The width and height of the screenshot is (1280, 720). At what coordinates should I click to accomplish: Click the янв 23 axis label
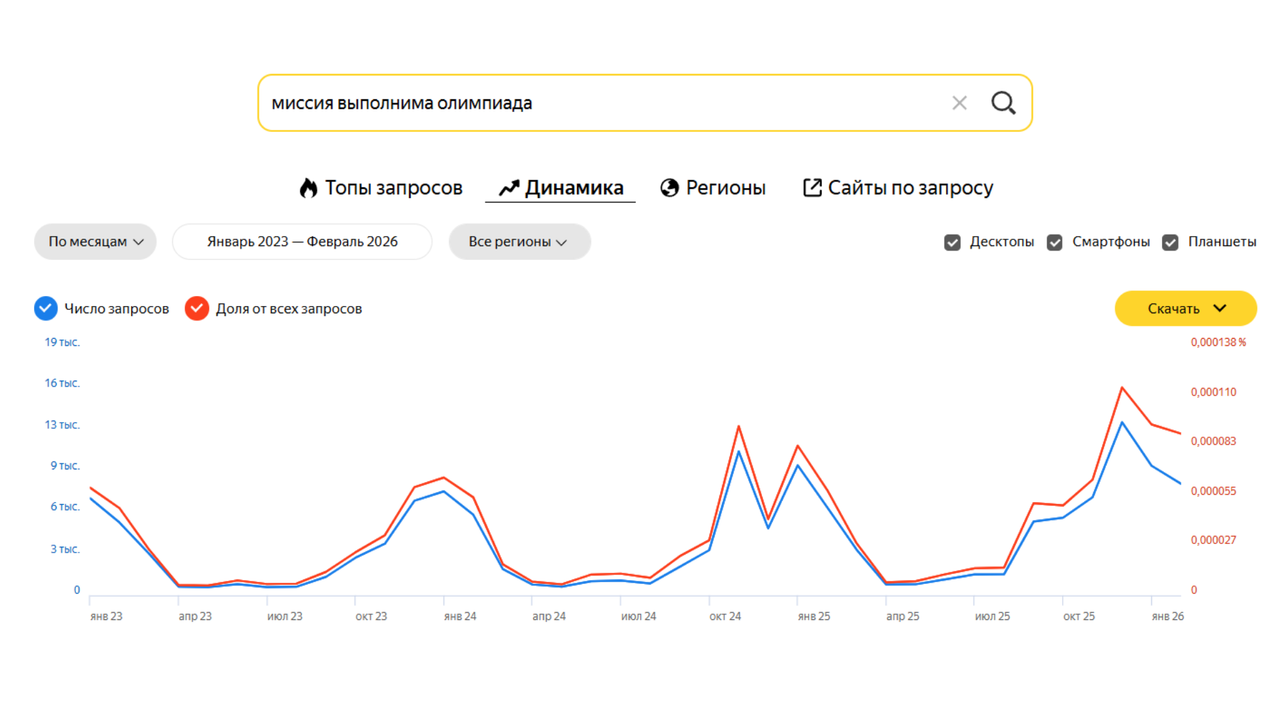pos(106,617)
